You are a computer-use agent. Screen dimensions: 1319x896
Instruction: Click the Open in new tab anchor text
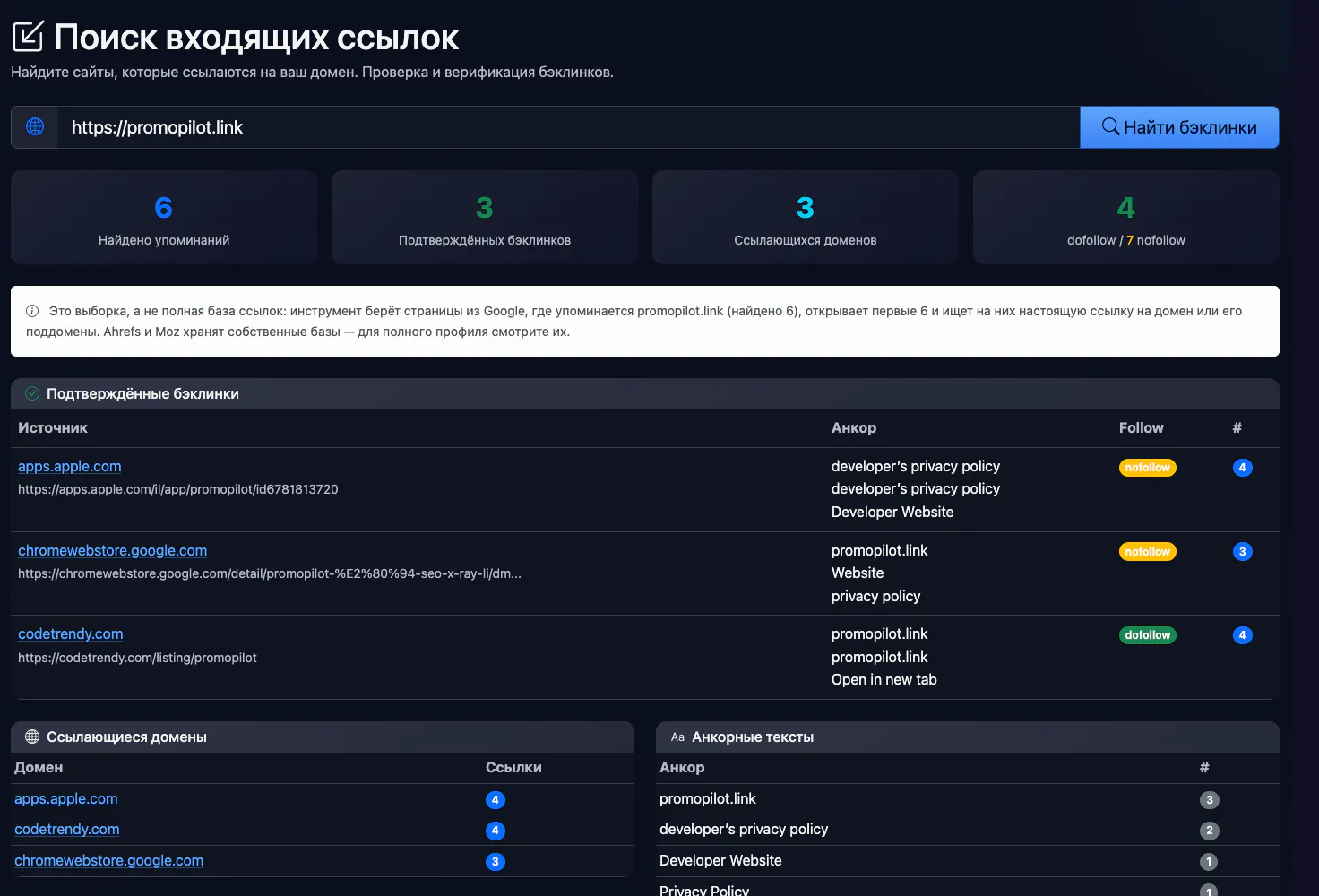click(x=884, y=679)
